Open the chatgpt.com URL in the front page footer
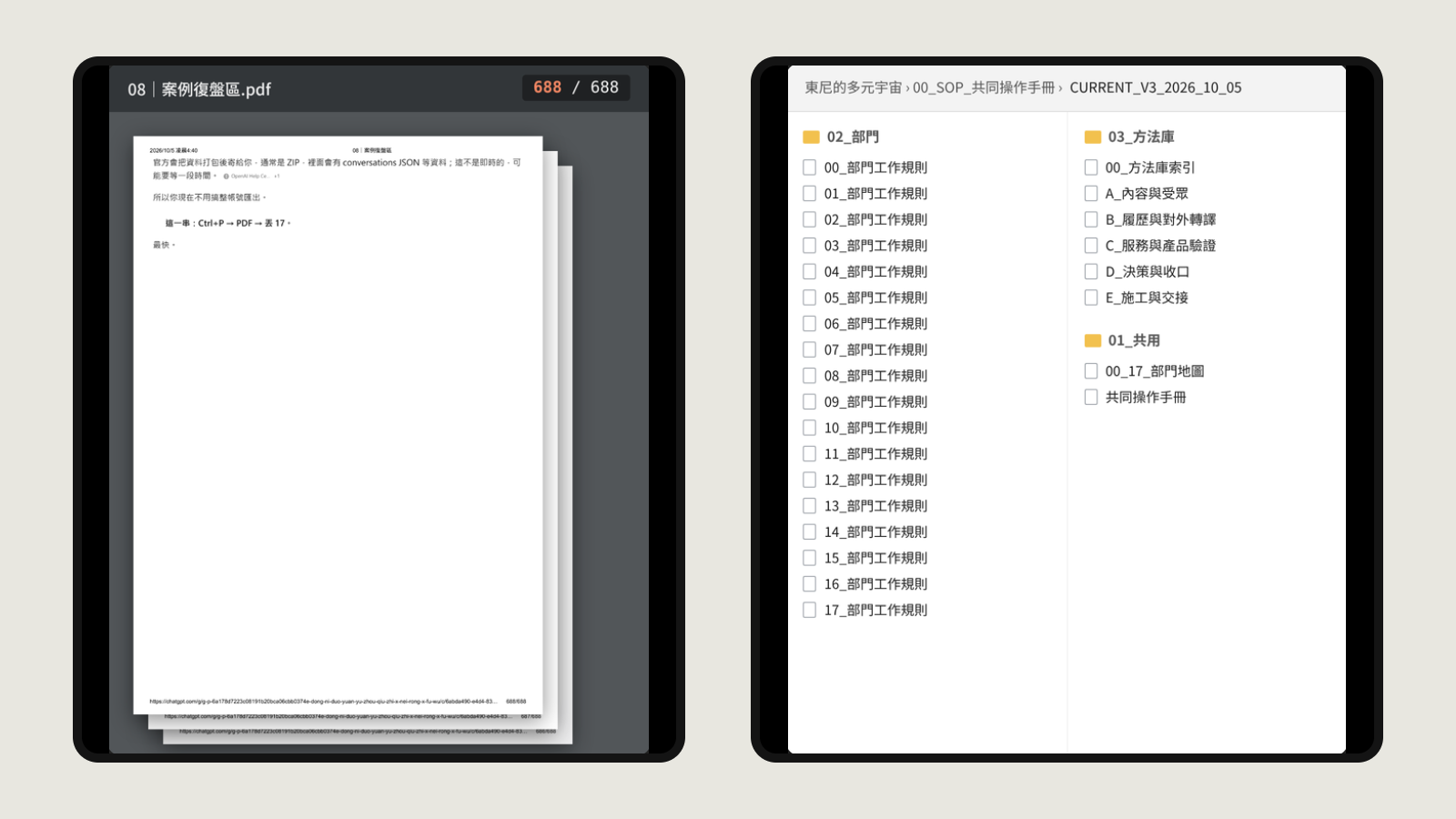Image resolution: width=1456 pixels, height=819 pixels. [x=323, y=702]
